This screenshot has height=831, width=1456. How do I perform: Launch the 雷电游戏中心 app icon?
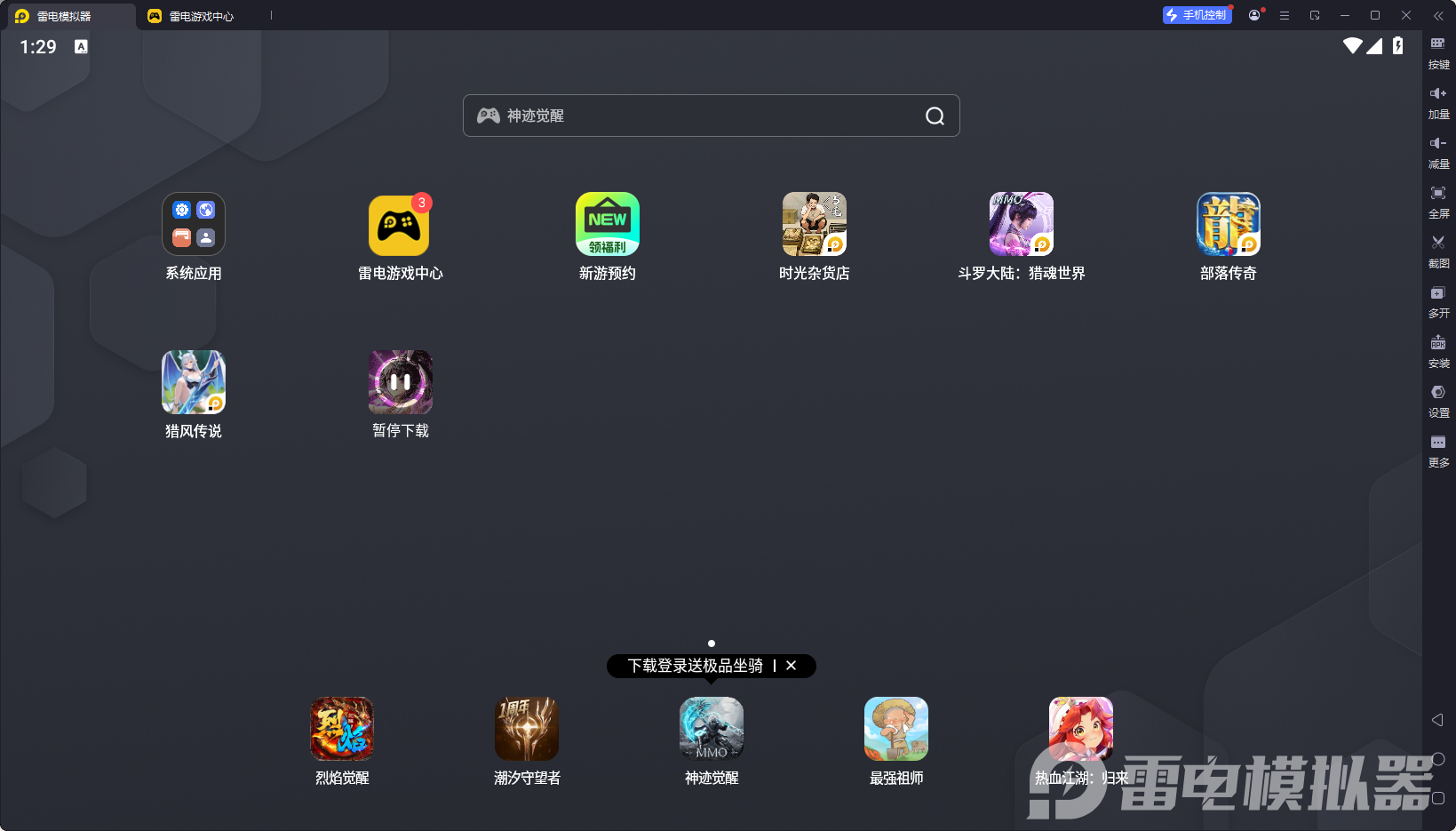coord(400,224)
